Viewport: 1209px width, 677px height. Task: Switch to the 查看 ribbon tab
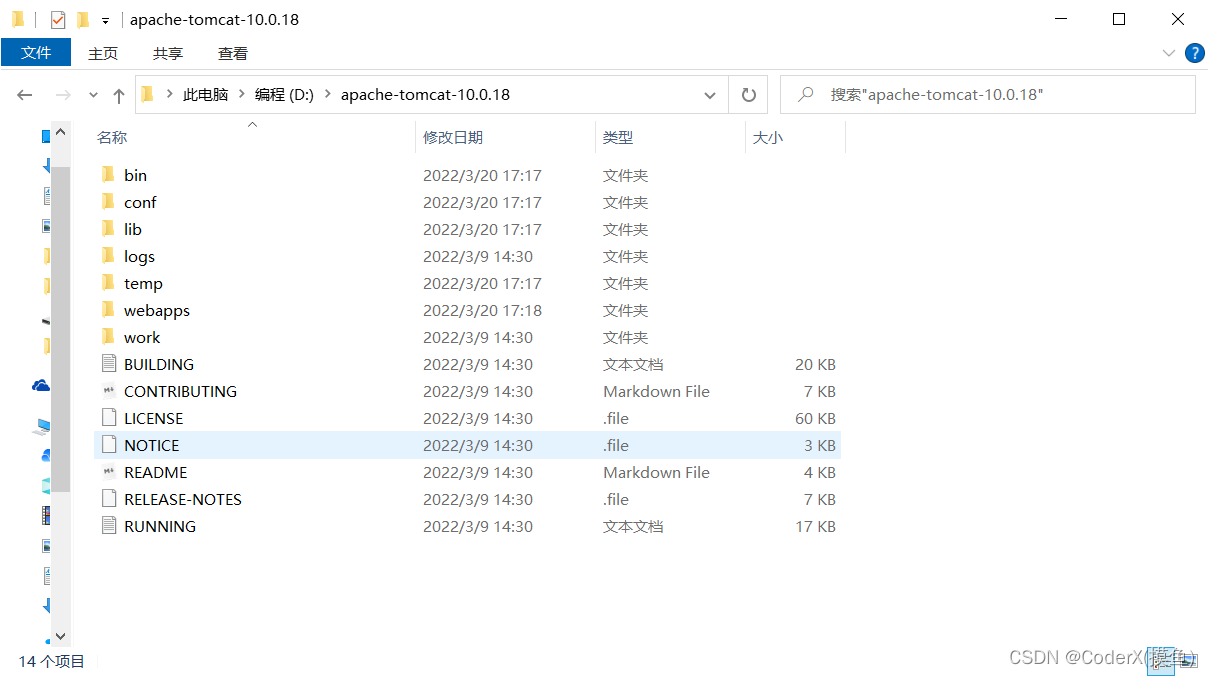233,53
